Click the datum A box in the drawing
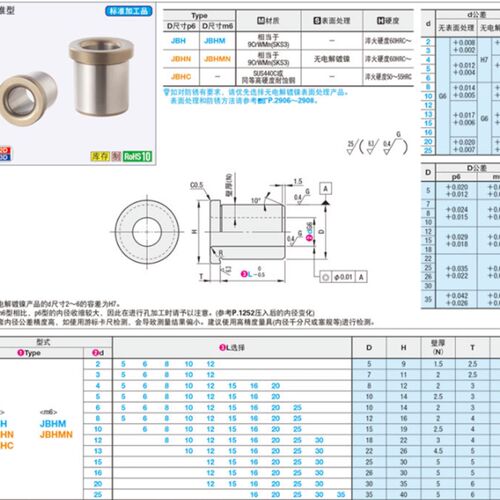The image size is (500, 500). (326, 189)
